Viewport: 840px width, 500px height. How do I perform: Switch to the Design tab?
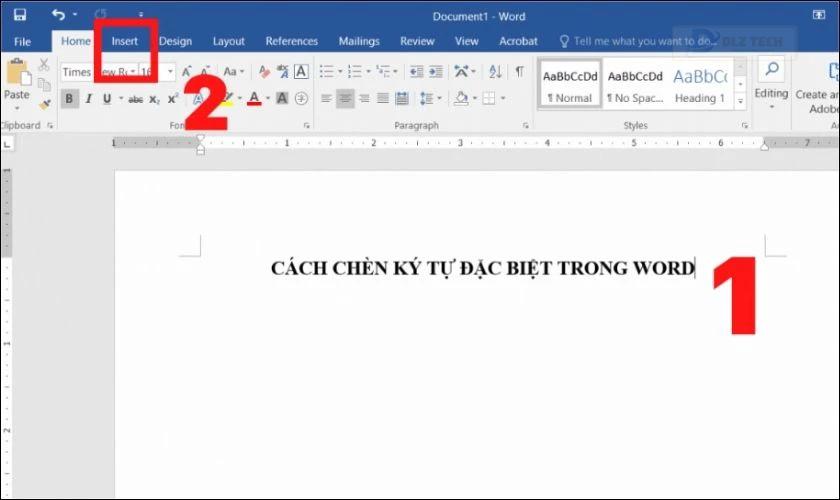tap(175, 41)
